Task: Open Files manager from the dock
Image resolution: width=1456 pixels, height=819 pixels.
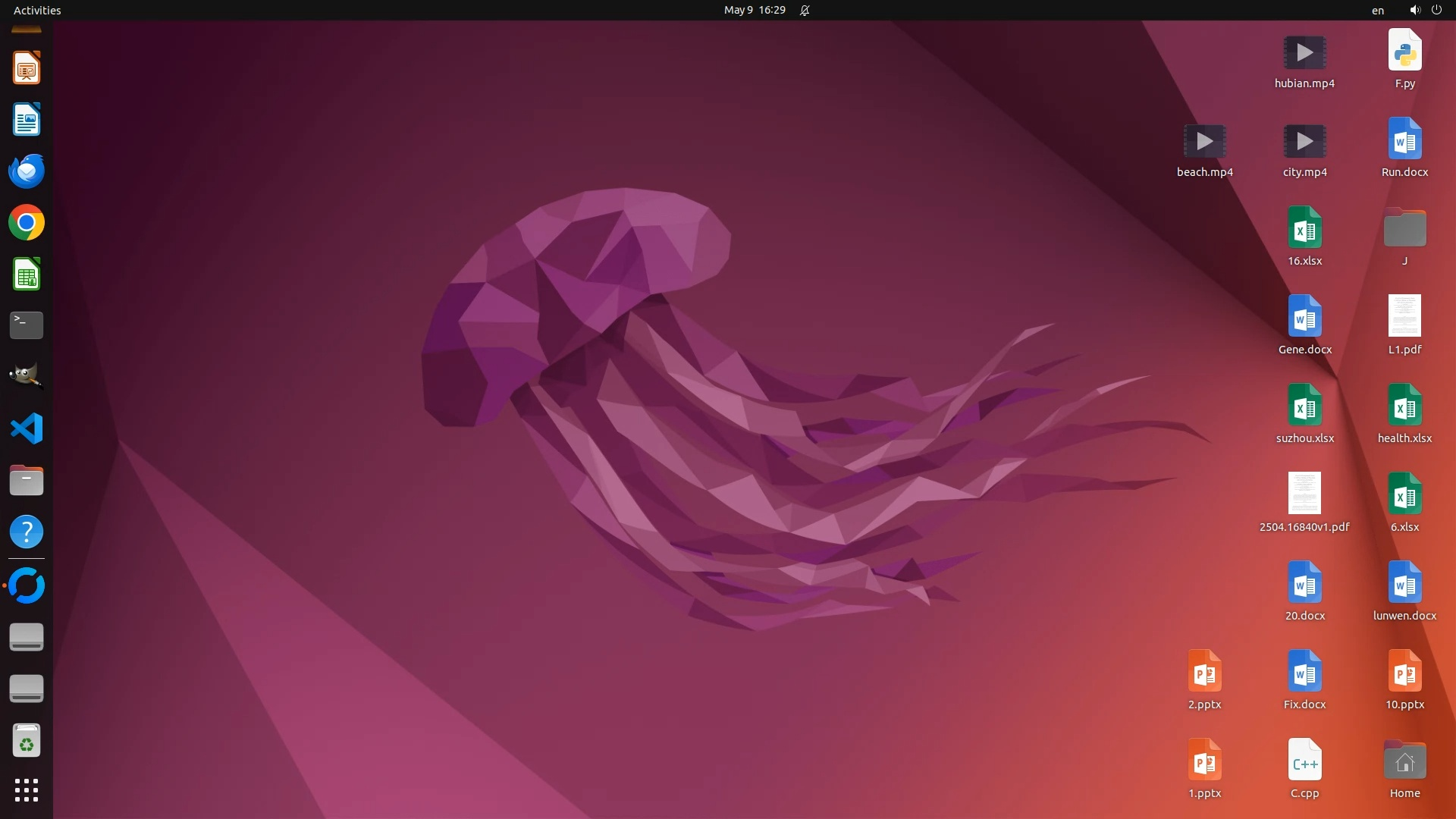Action: tap(27, 480)
